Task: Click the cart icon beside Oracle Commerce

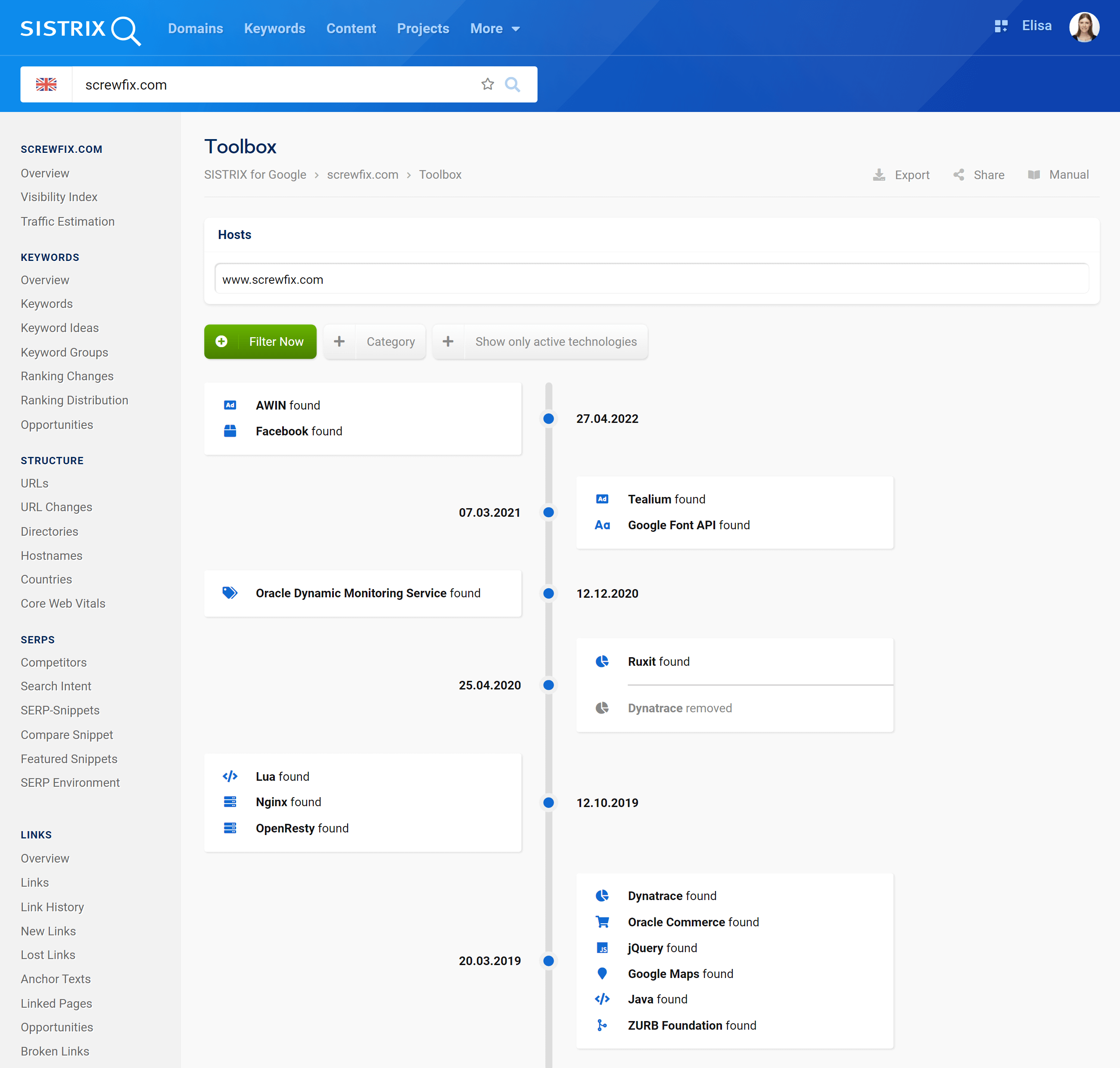Action: click(602, 922)
